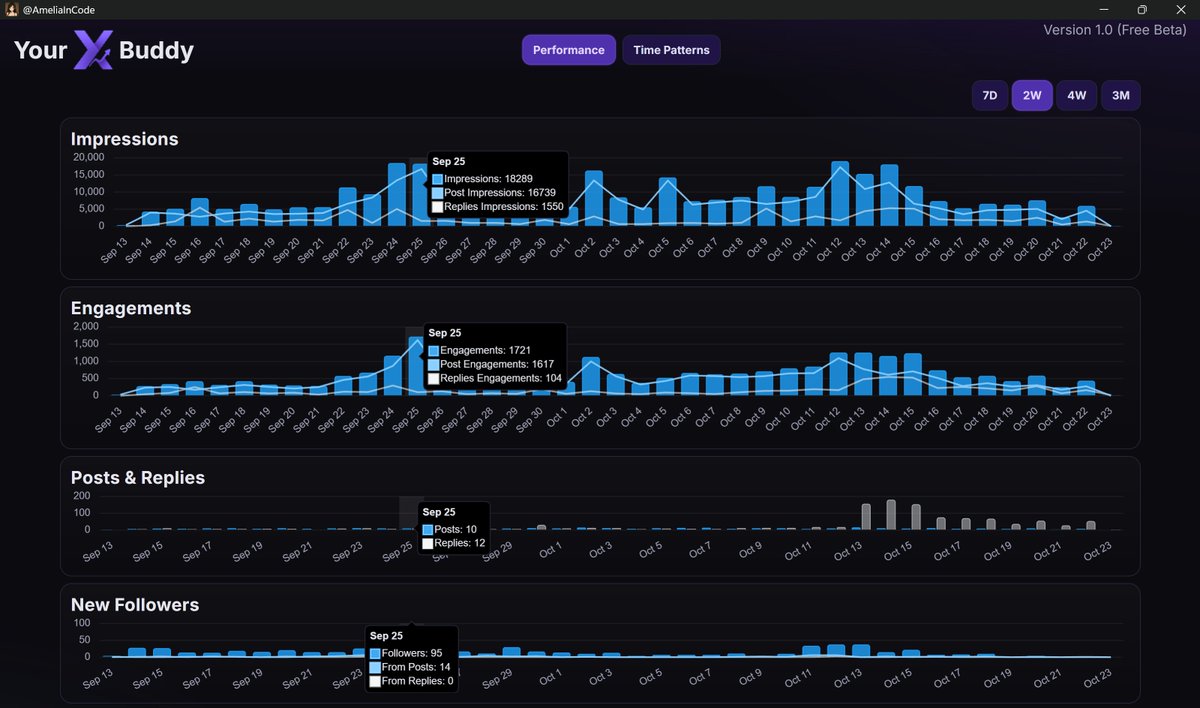This screenshot has height=708, width=1200.
Task: Click the Sep 13 label under Engagements chart
Action: (108, 418)
